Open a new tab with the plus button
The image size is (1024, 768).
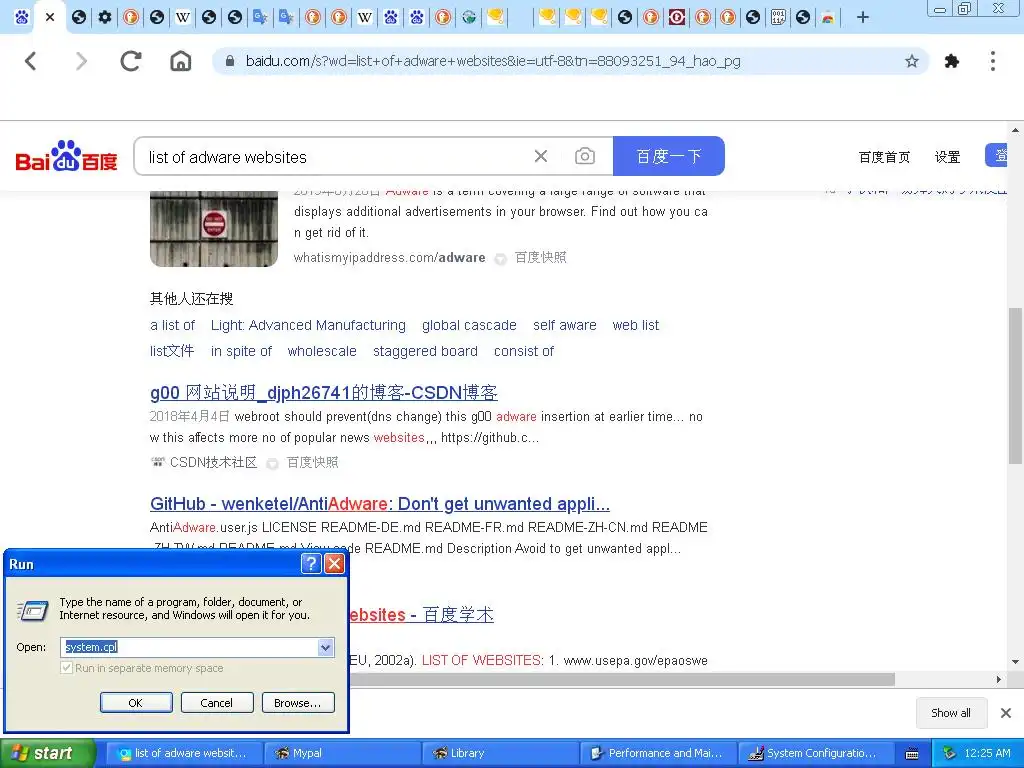tap(863, 18)
